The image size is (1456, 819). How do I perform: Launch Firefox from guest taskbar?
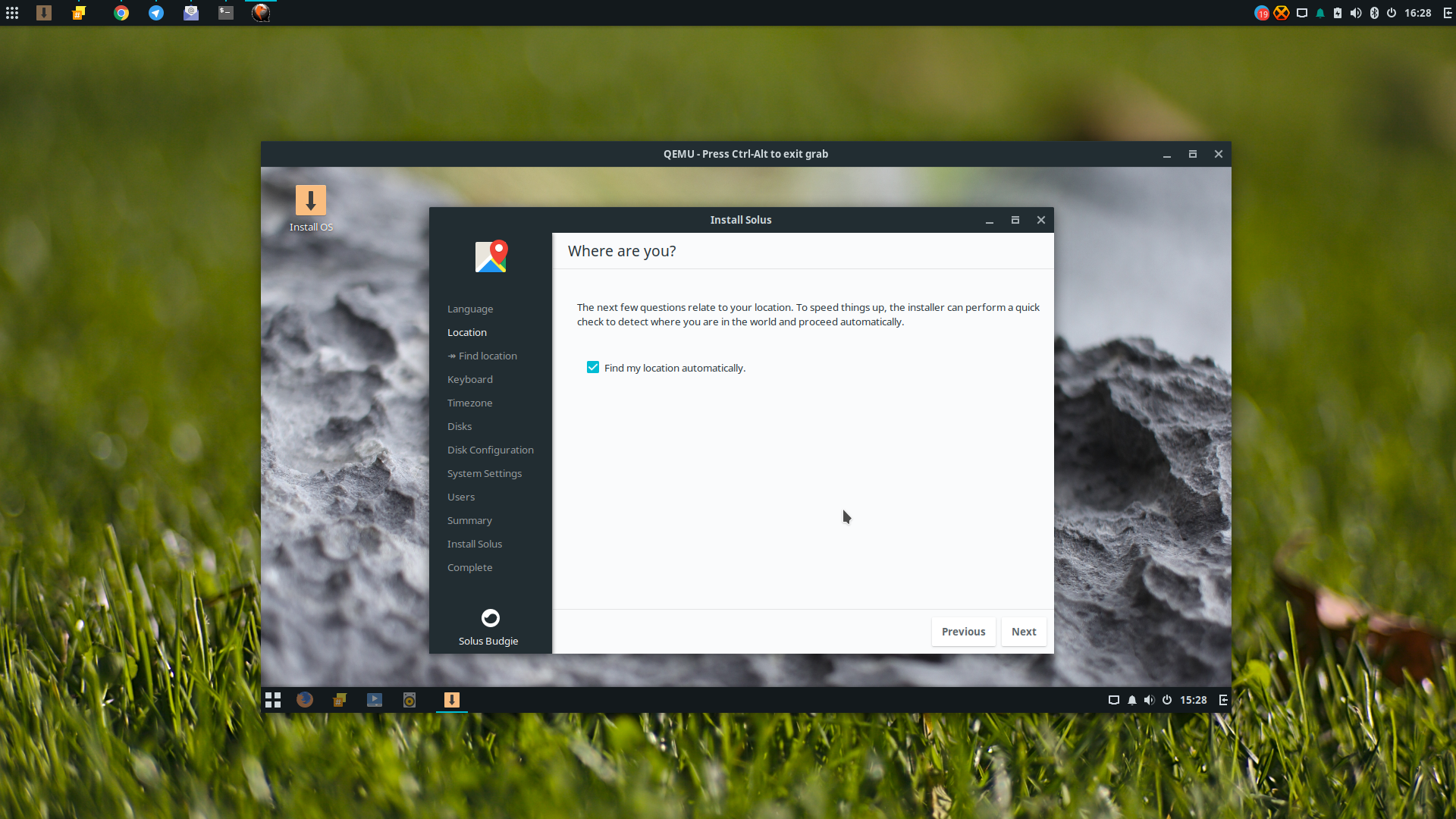305,700
